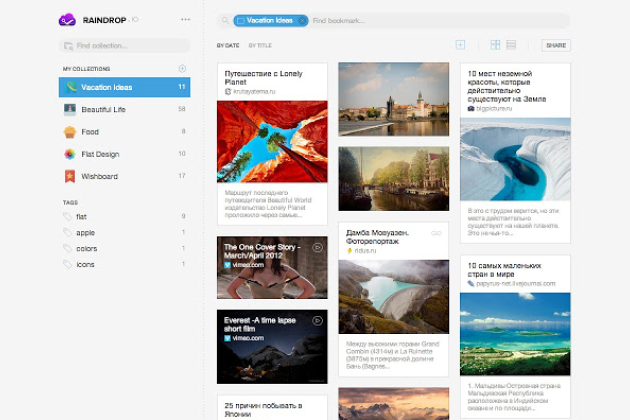
Task: Open the bookmark about 10 smallest countries
Action: (x=504, y=270)
